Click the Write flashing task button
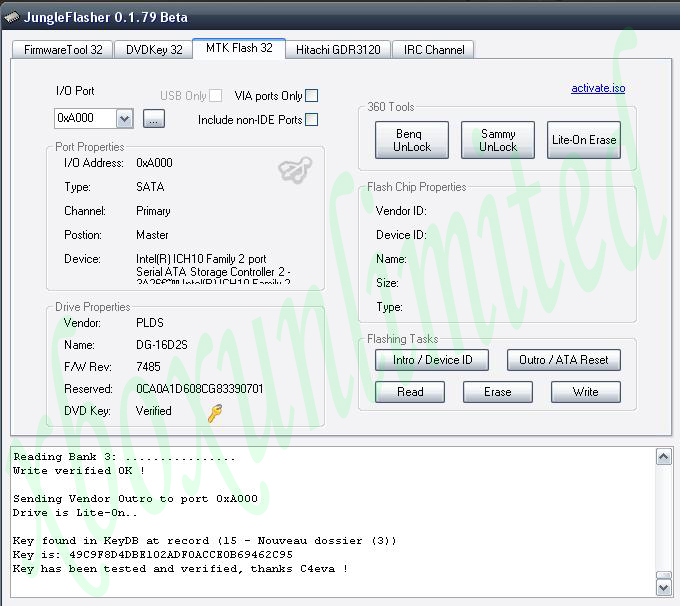 585,392
